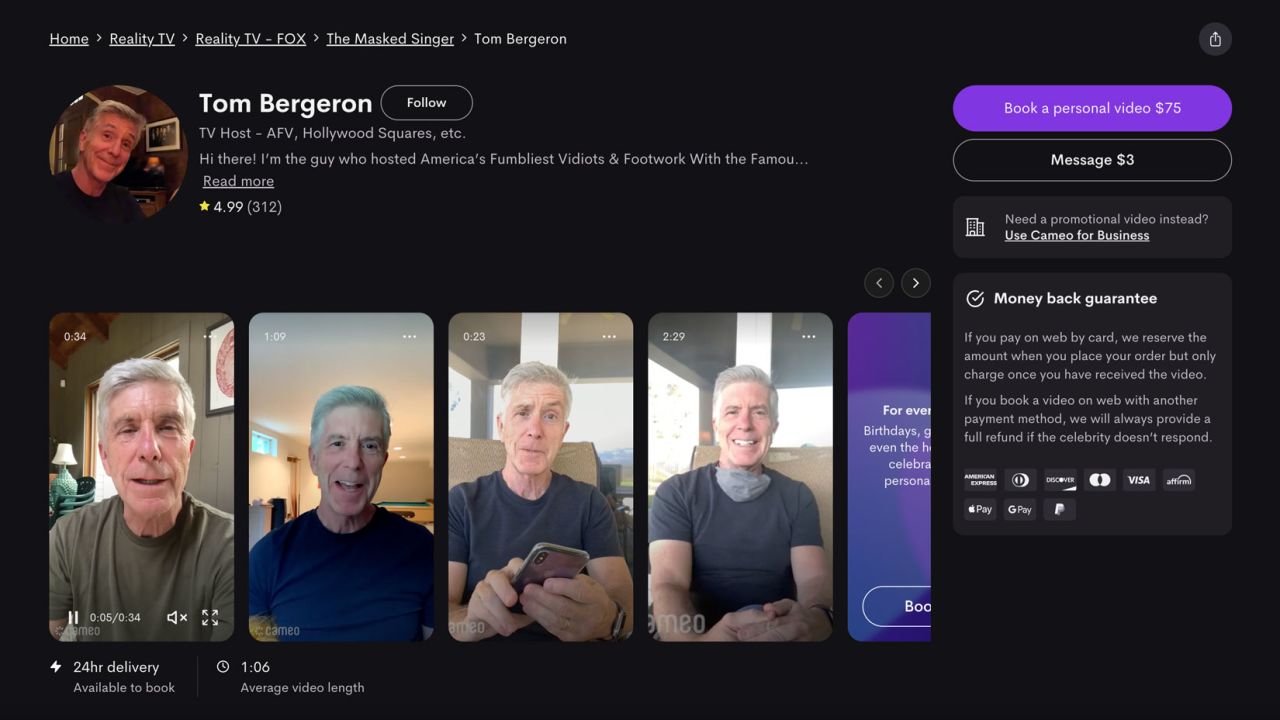Follow Tom Bergeron
Screen dimensions: 1280x720
pos(427,102)
